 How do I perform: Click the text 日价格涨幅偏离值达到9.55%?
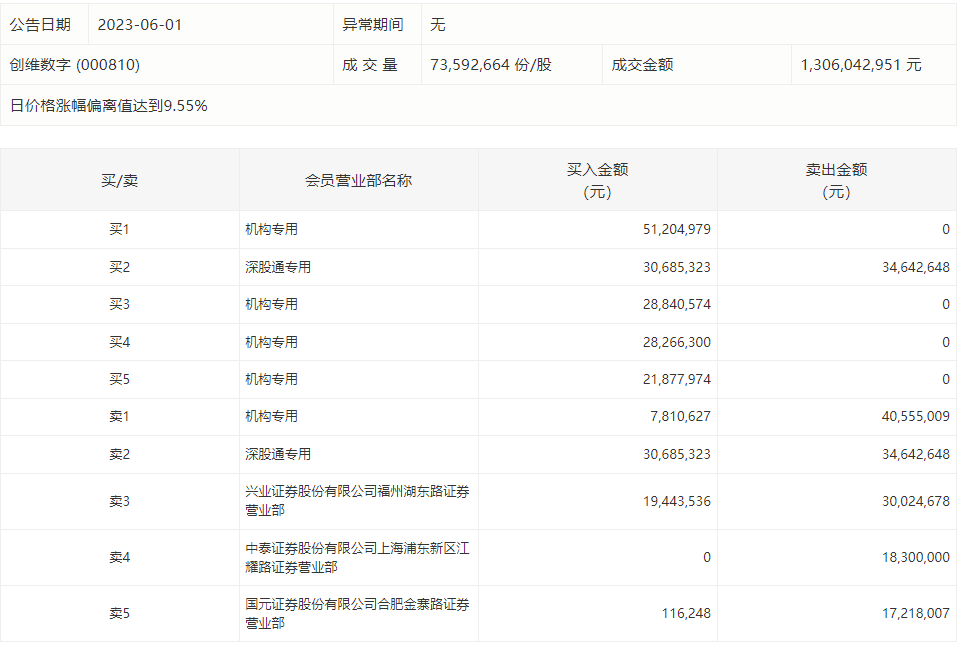point(109,106)
